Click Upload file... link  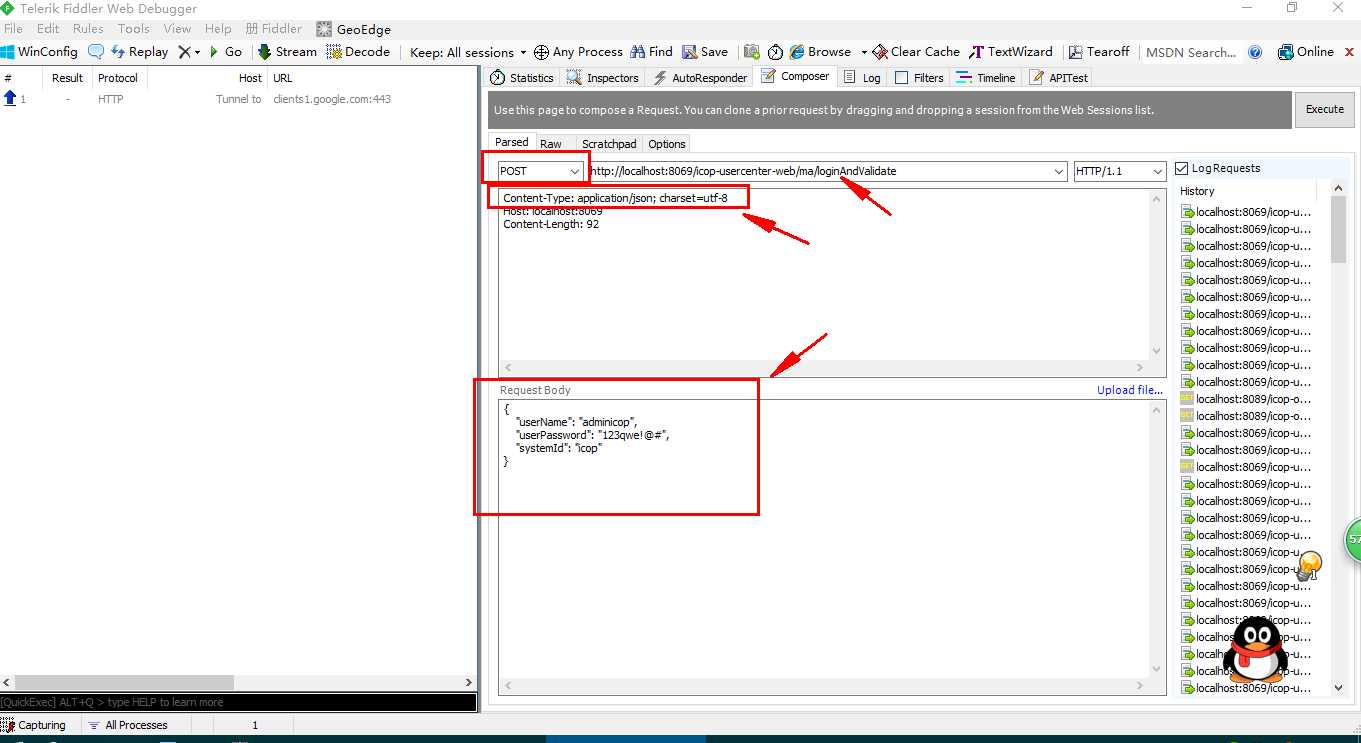pos(1130,390)
